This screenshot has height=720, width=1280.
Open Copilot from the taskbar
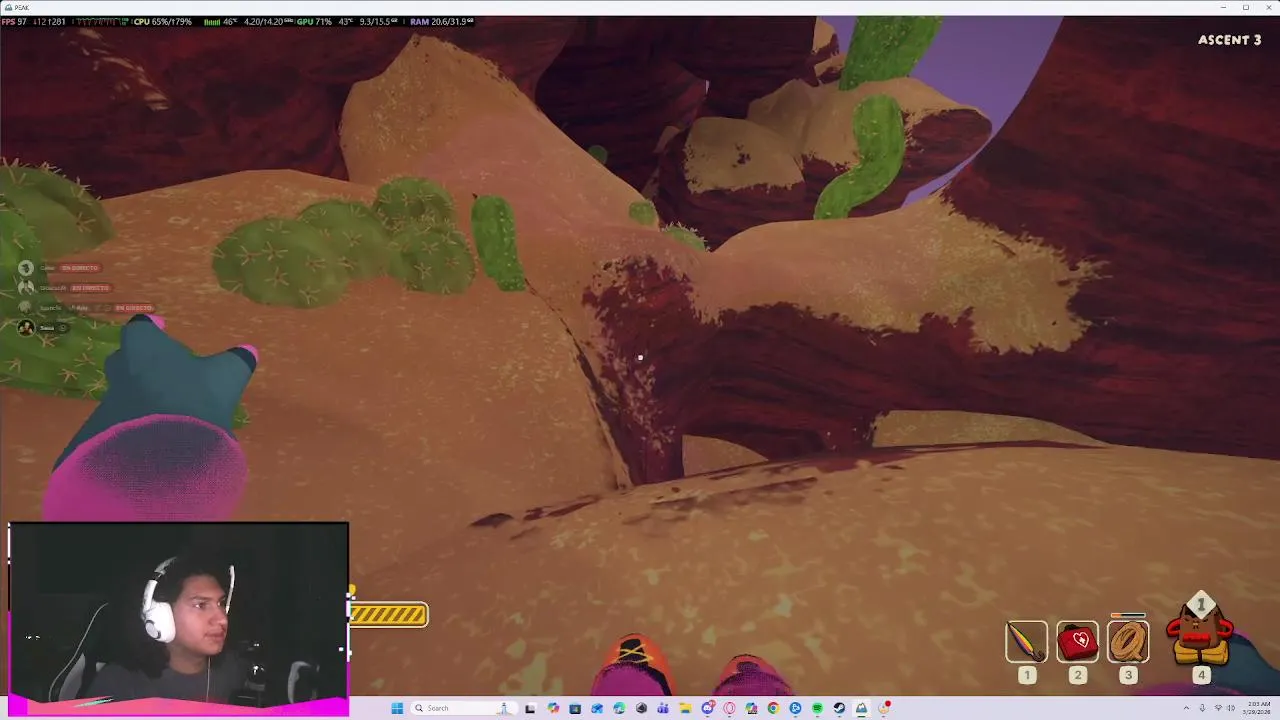pyautogui.click(x=553, y=708)
